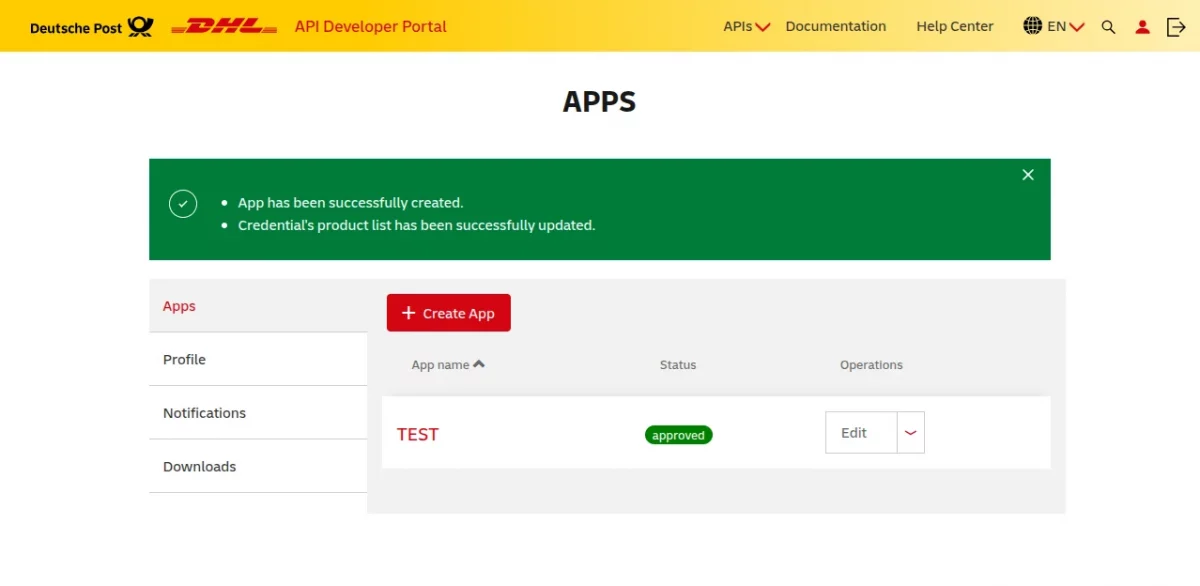The width and height of the screenshot is (1200, 586).
Task: Click the DHL logo in the header
Action: pos(222,26)
